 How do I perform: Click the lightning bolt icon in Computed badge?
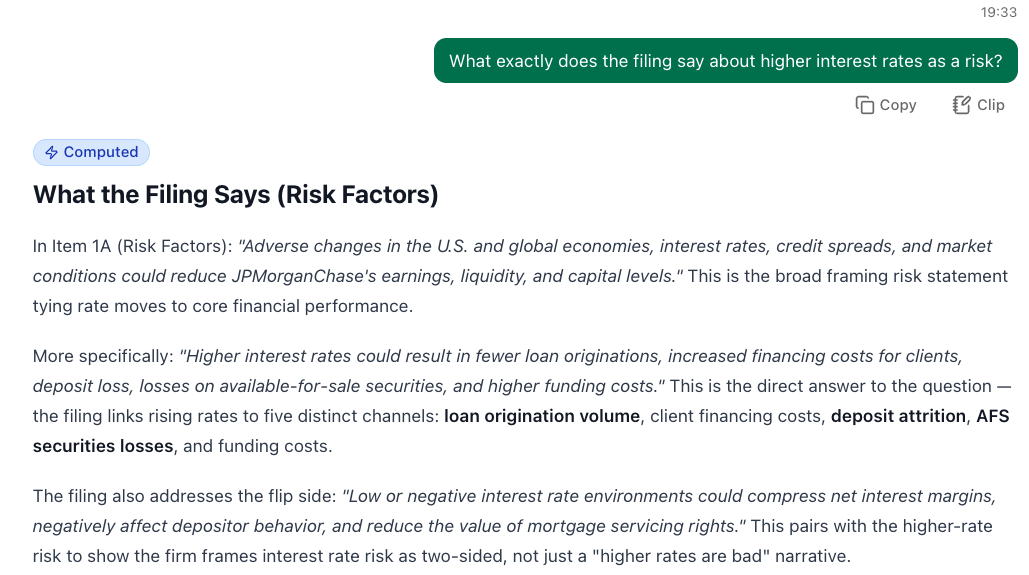(51, 152)
